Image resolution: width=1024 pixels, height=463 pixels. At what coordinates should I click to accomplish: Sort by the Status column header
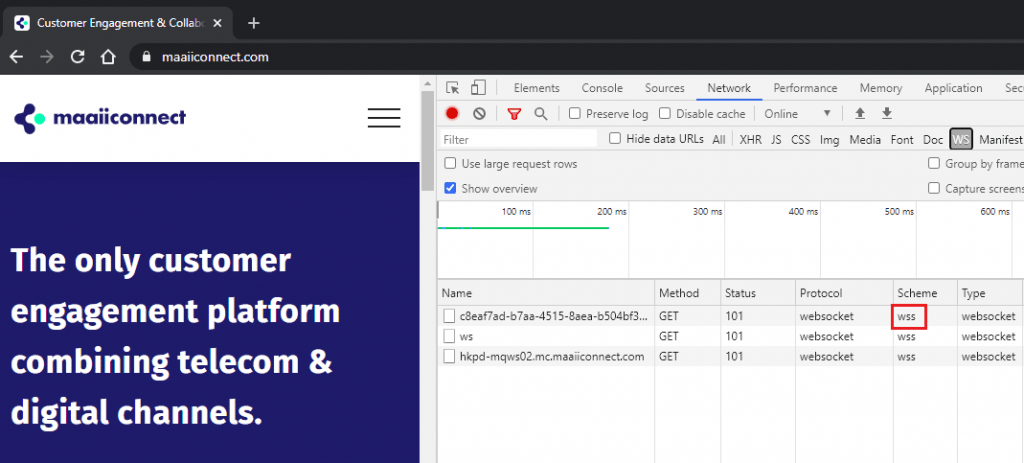[758, 293]
